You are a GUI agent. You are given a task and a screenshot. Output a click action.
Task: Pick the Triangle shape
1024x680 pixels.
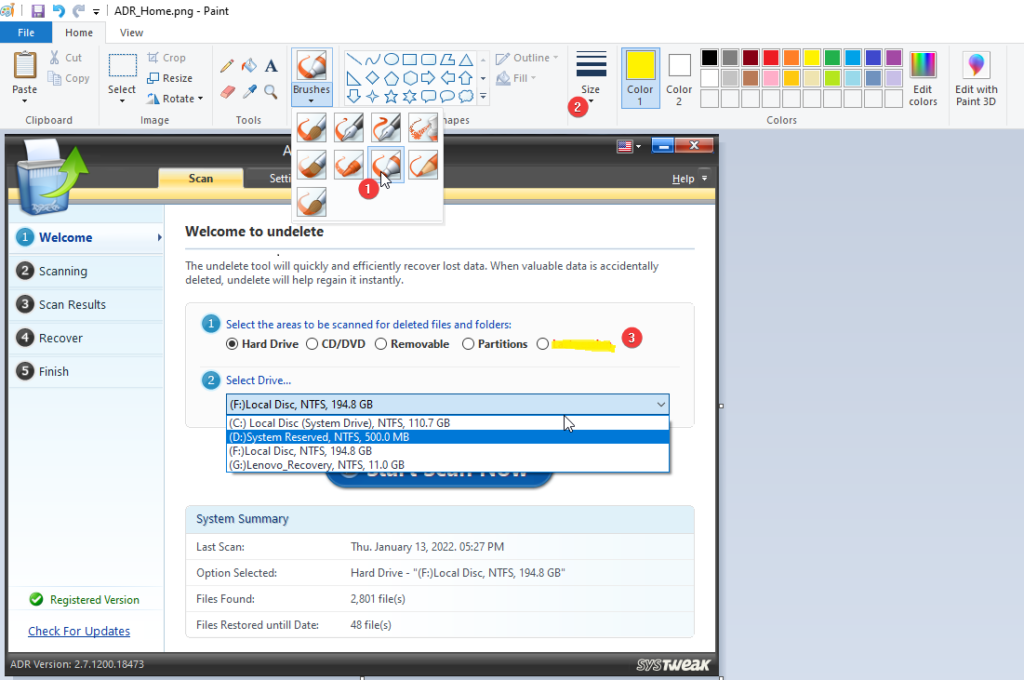(x=466, y=59)
